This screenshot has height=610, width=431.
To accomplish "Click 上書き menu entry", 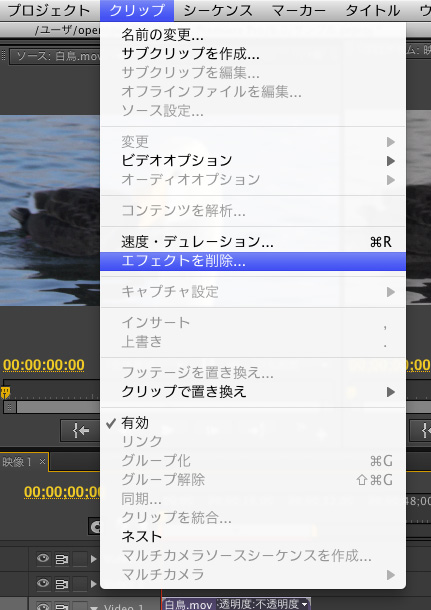I will [x=253, y=342].
